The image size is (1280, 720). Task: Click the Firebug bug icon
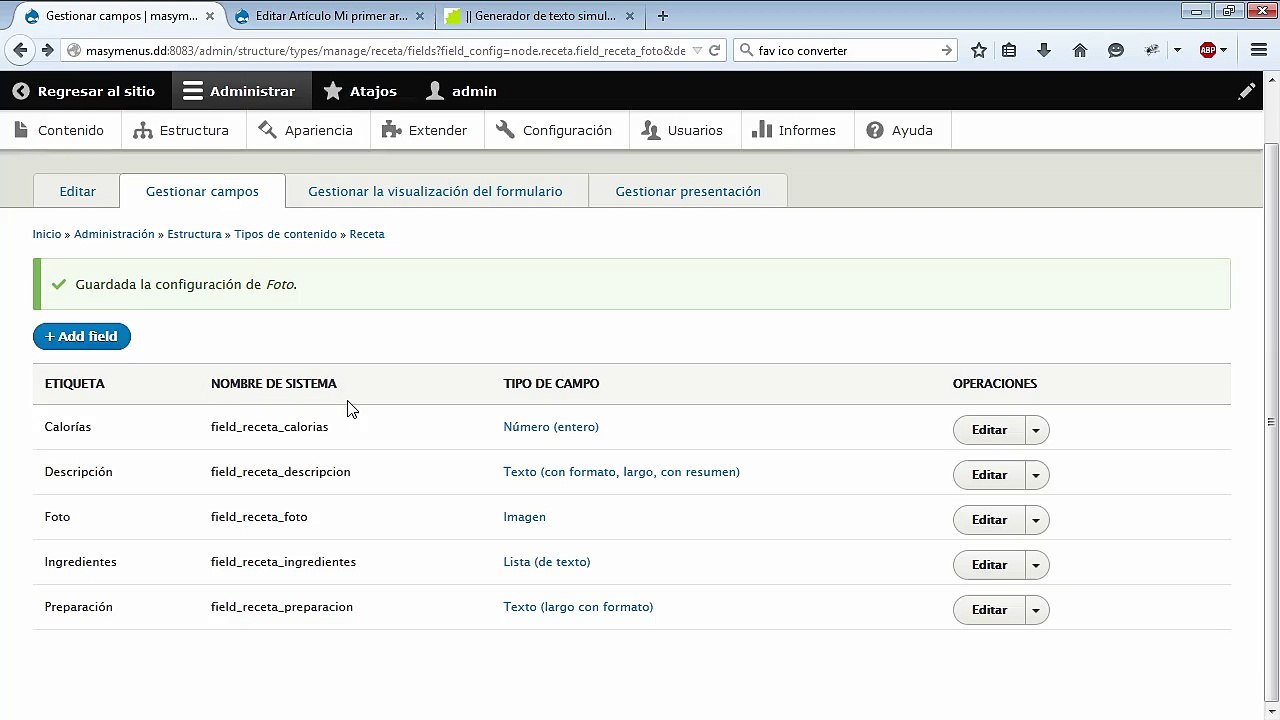1153,51
